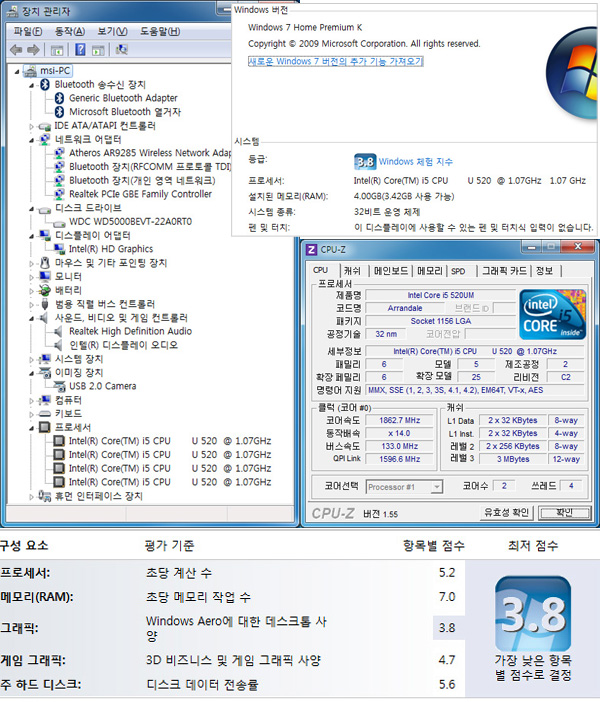Expand the 범용 직렬 버스 컨트롤러 branch
The width and height of the screenshot is (600, 702).
(x=31, y=305)
